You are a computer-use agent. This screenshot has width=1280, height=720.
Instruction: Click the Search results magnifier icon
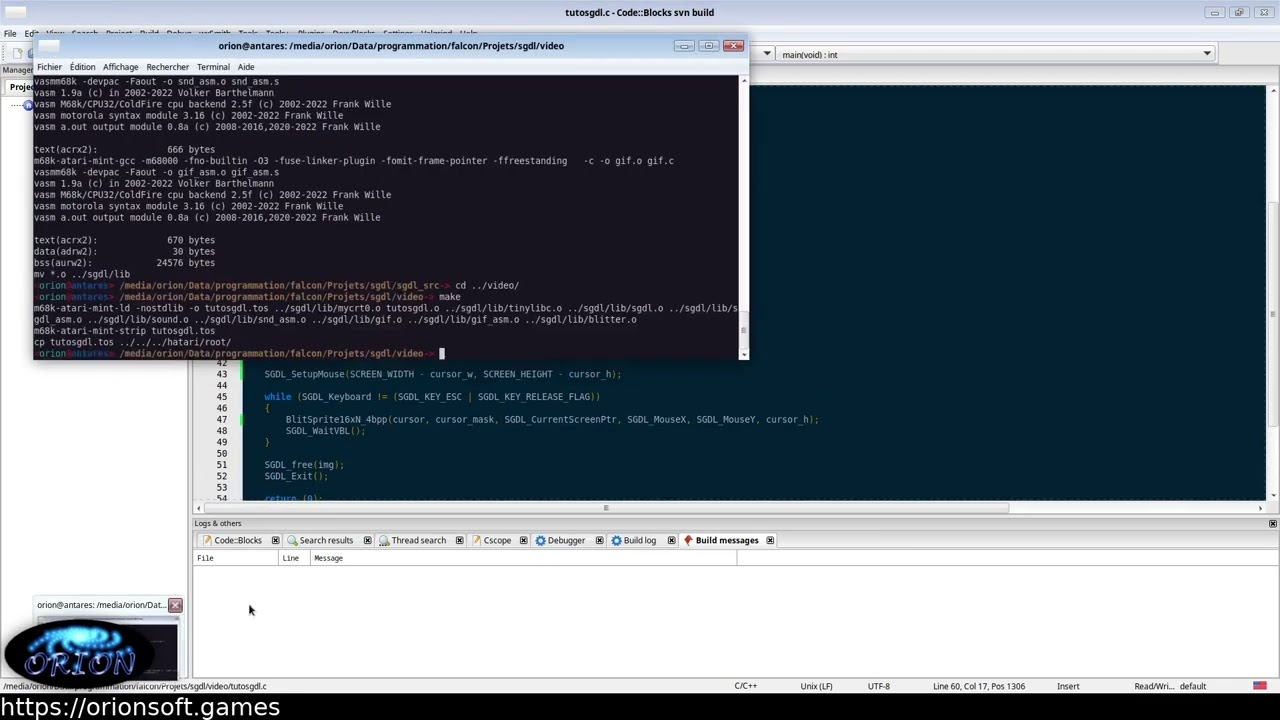click(292, 540)
